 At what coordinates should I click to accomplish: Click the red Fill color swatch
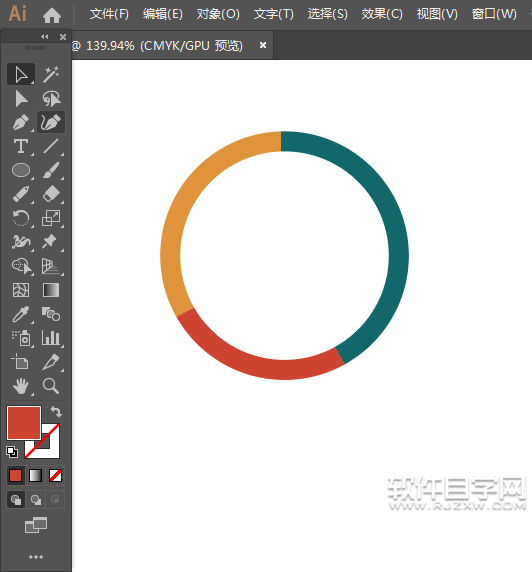click(x=23, y=423)
